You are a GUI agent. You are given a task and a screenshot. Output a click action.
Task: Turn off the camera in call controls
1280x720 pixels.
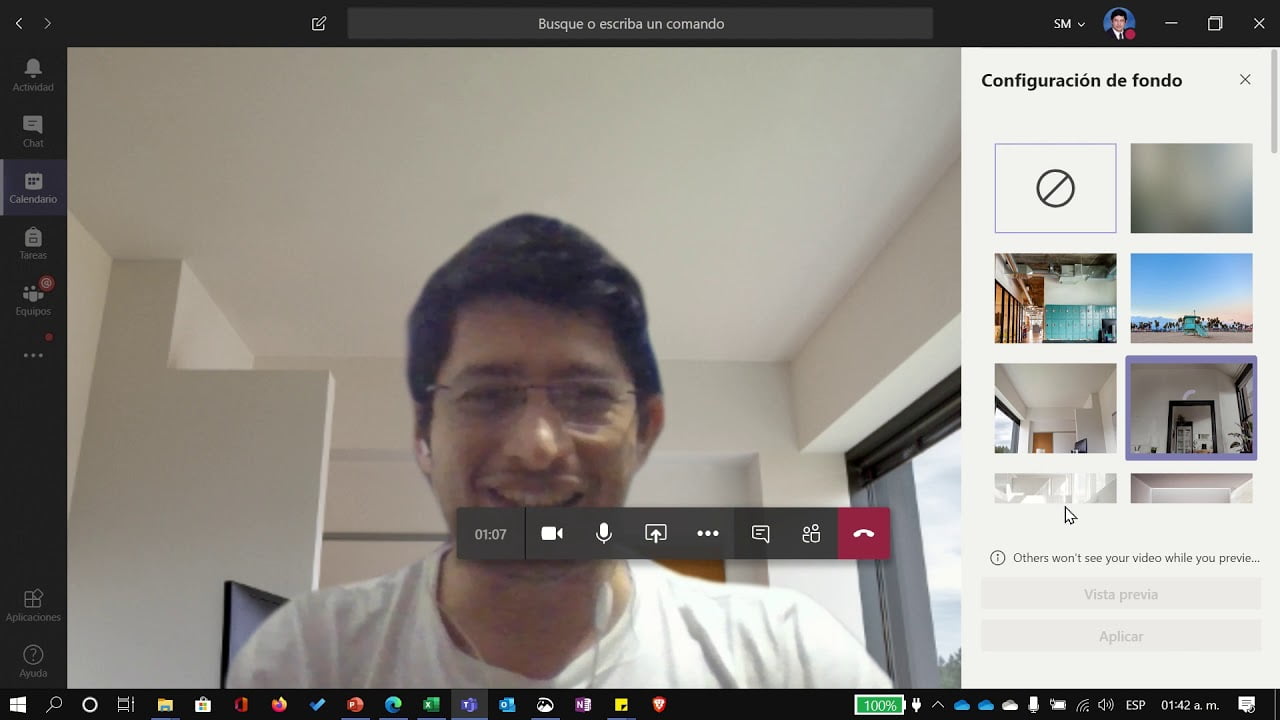tap(552, 533)
